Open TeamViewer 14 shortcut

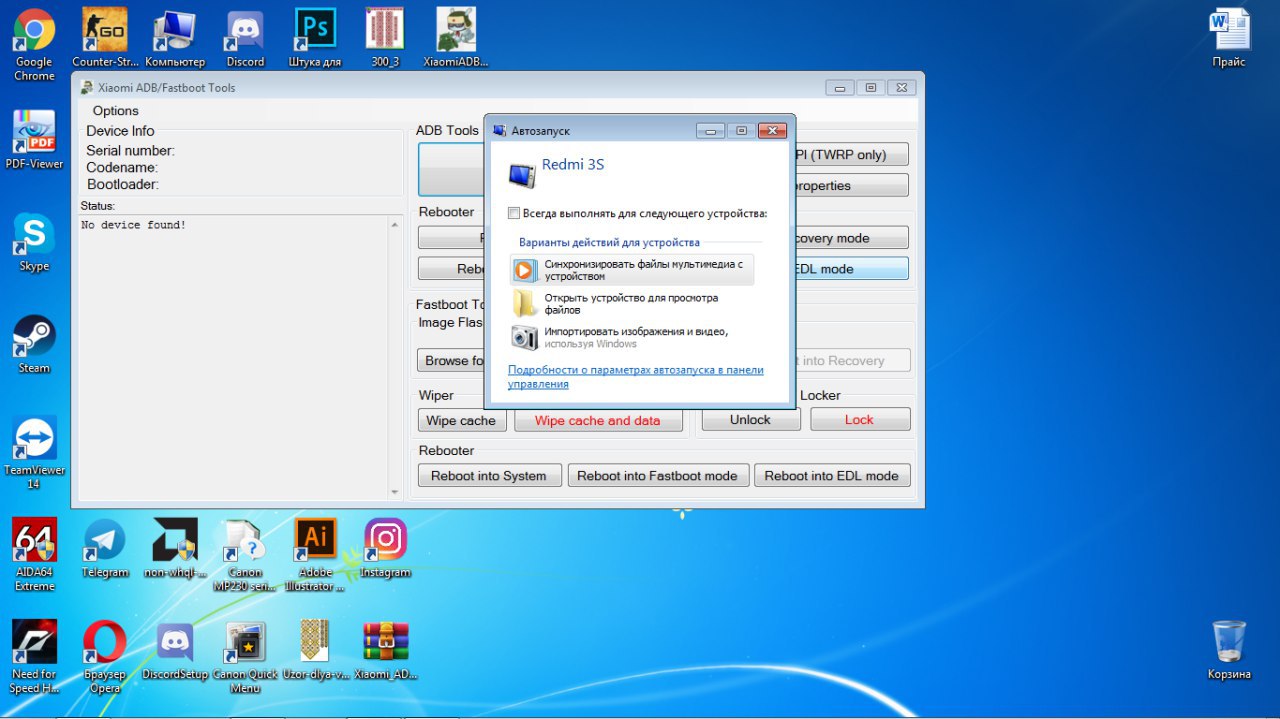pyautogui.click(x=34, y=453)
